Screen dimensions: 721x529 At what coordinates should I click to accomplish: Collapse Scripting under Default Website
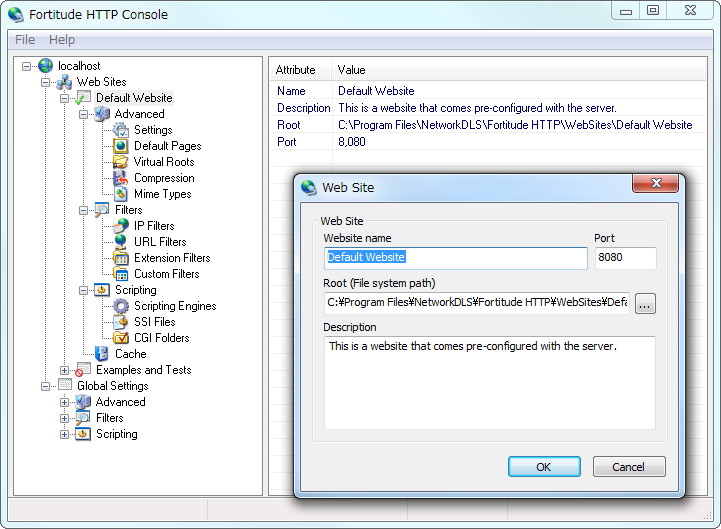pos(83,290)
